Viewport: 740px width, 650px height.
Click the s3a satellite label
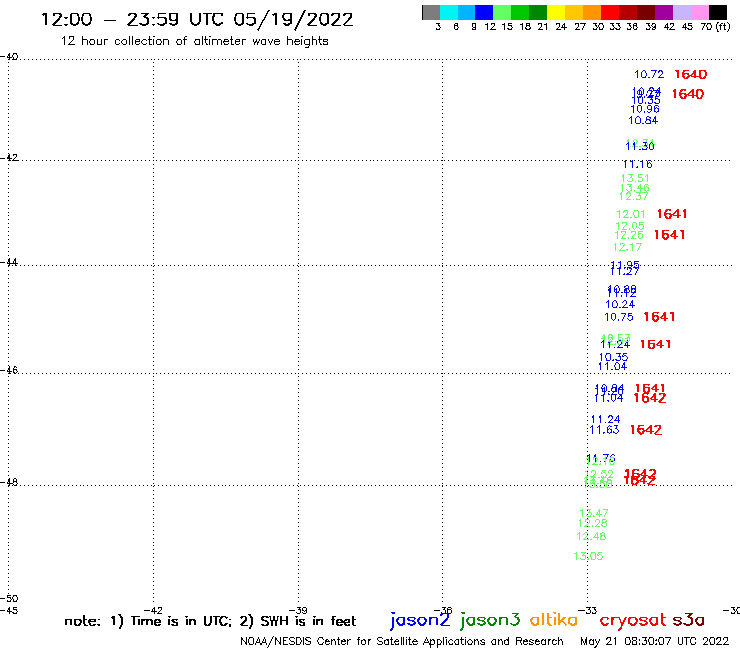pos(688,621)
